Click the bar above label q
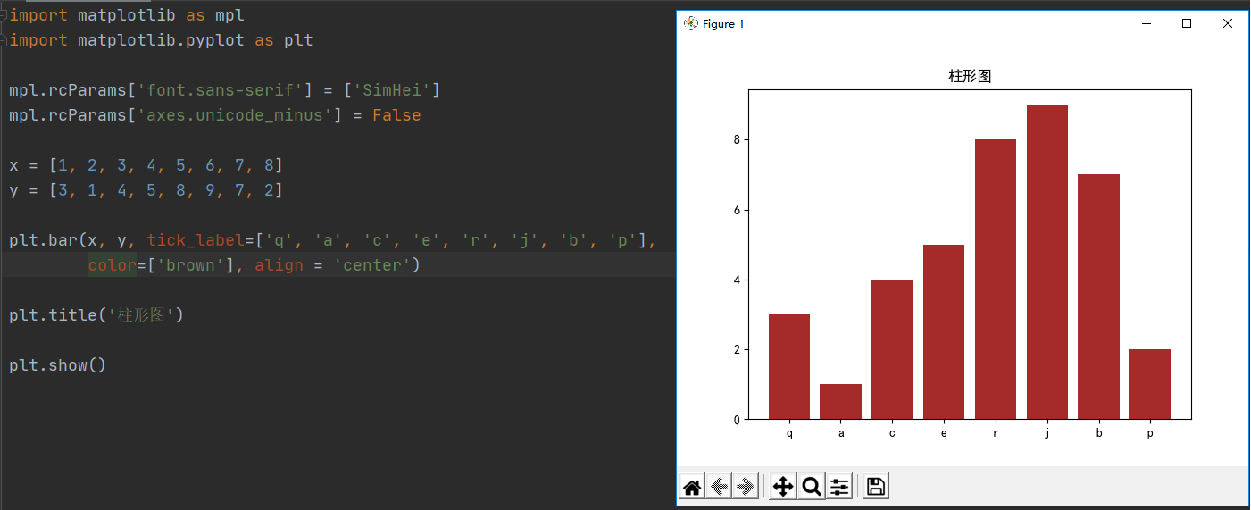This screenshot has height=510, width=1251. coord(789,367)
